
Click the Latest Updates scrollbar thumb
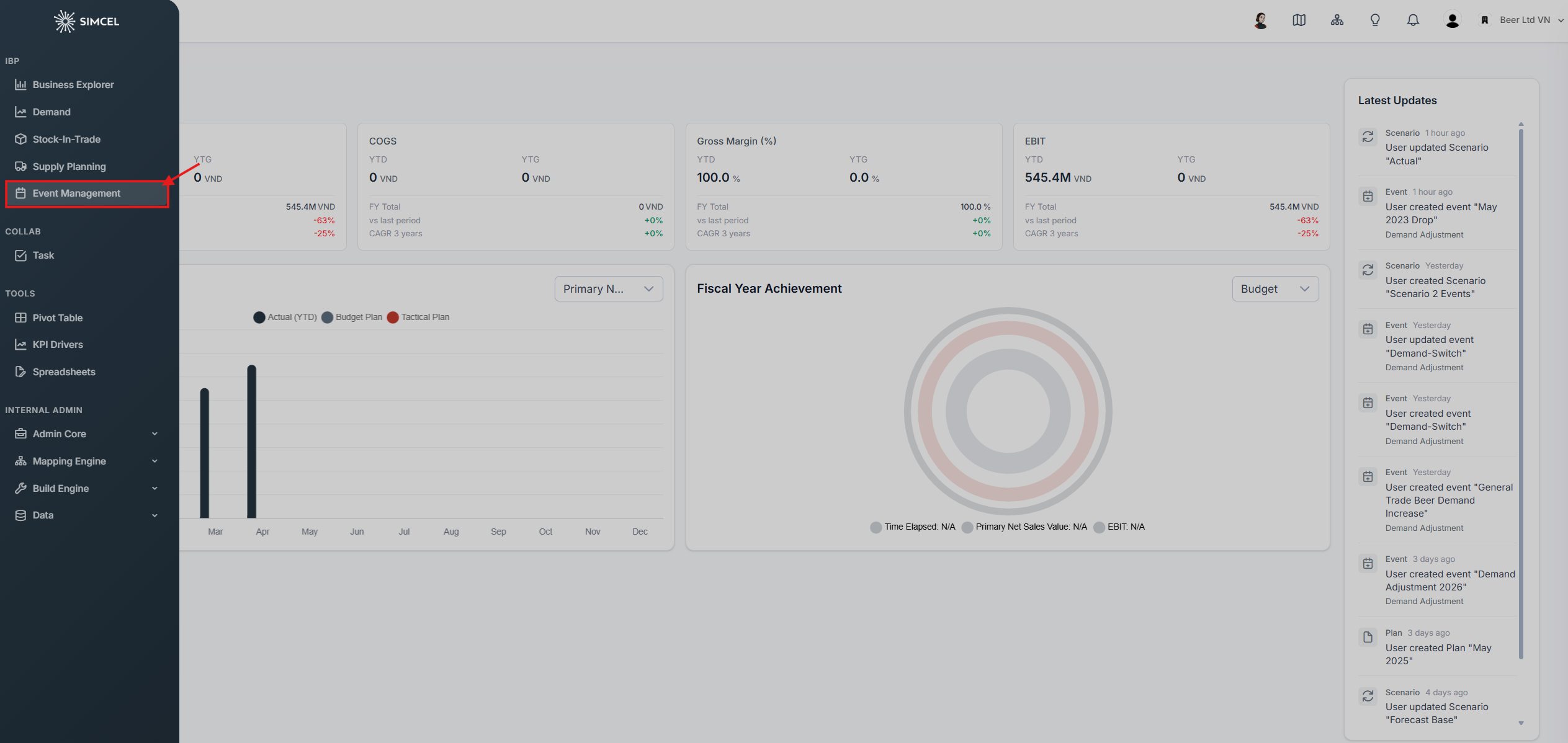point(1521,394)
